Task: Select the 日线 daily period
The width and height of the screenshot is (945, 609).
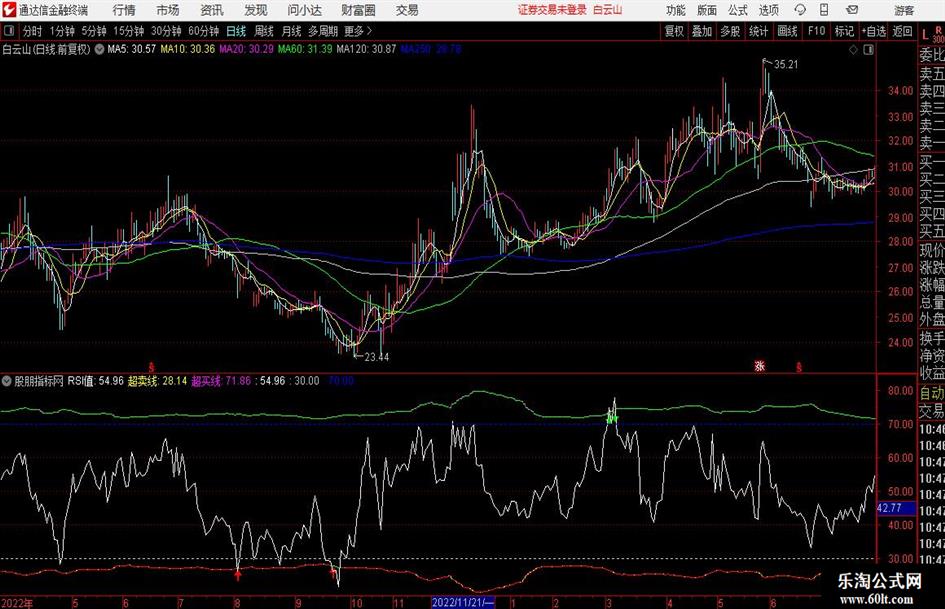Action: [x=236, y=31]
